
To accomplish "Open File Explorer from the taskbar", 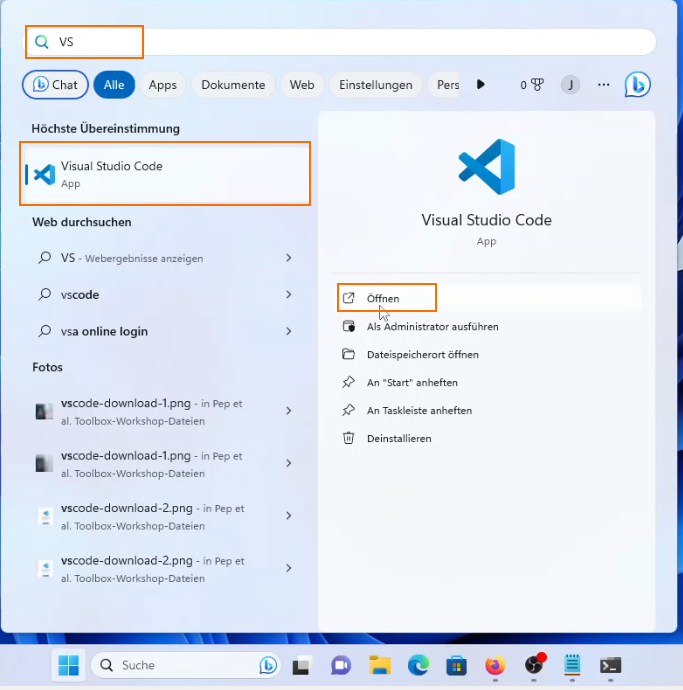I will click(x=380, y=665).
